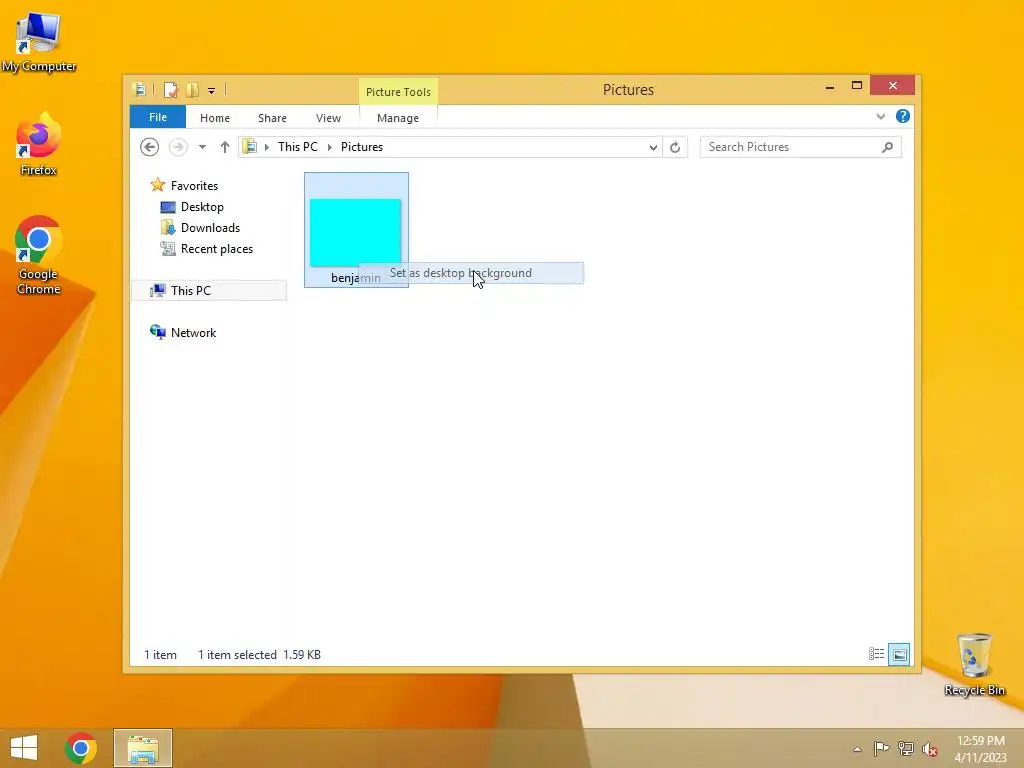This screenshot has height=768, width=1024.
Task: Launch Chrome from the taskbar
Action: click(81, 748)
